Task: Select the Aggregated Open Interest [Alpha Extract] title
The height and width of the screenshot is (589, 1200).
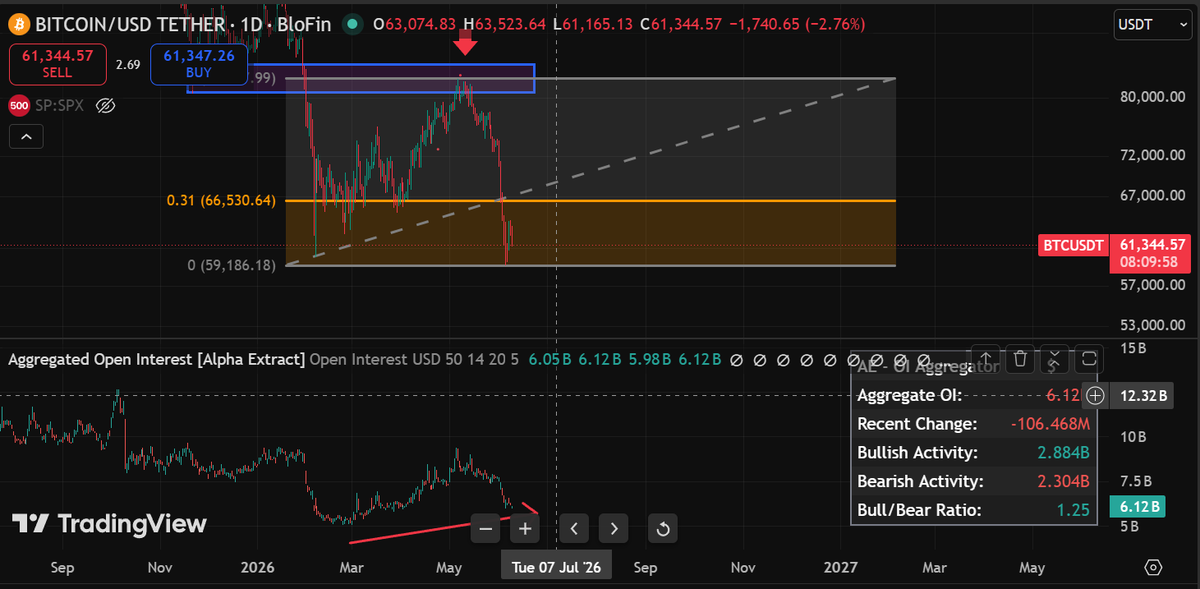Action: [x=156, y=359]
